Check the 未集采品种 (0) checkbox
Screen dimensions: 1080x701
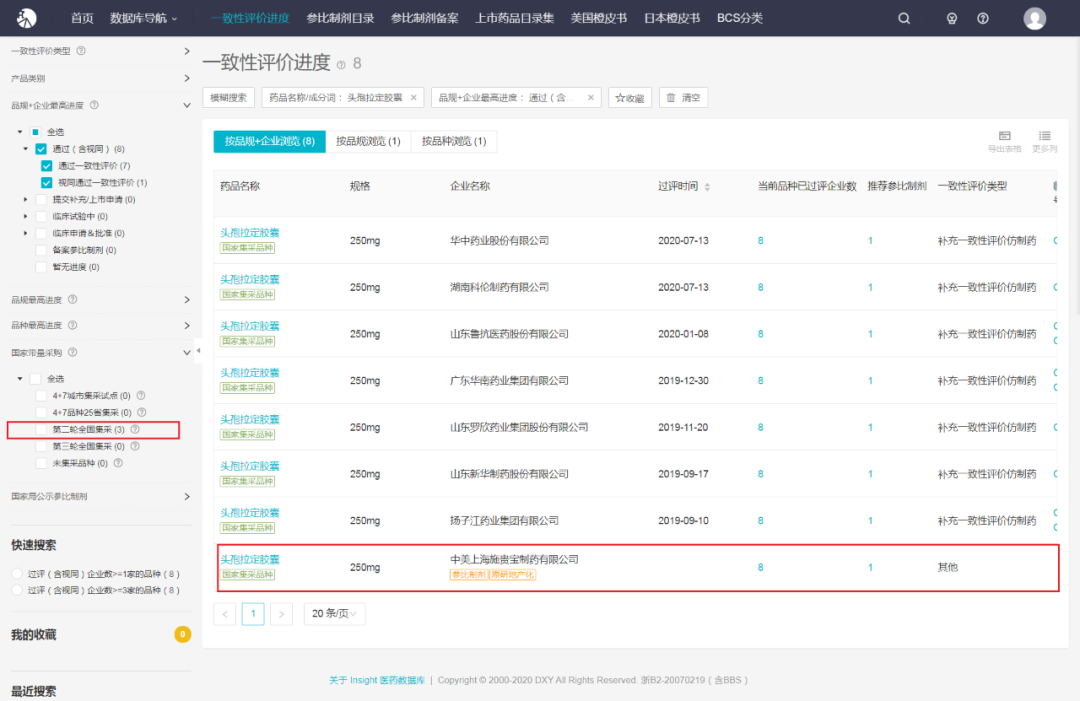(41, 463)
